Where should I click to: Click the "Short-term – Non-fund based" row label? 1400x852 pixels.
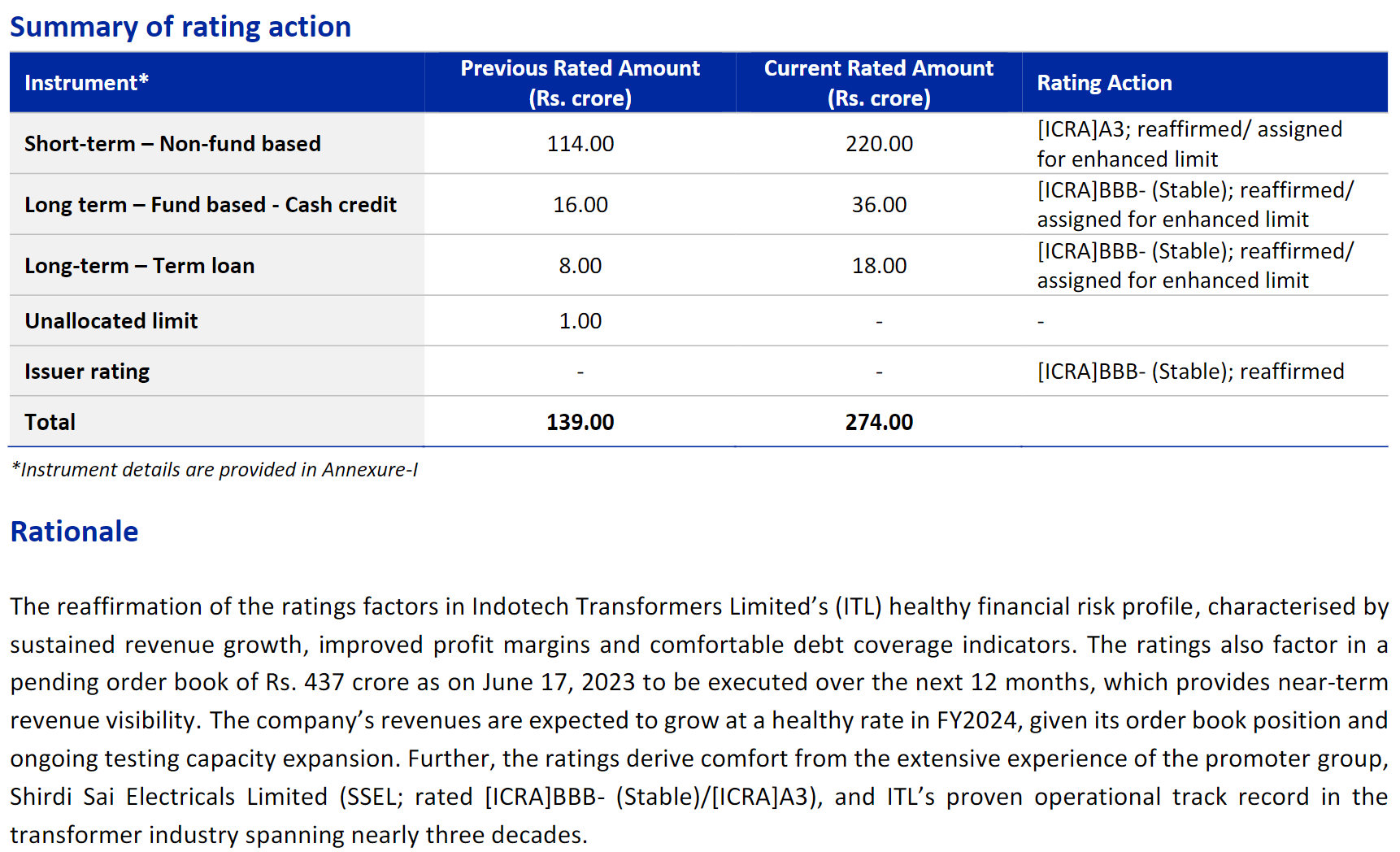[x=172, y=144]
